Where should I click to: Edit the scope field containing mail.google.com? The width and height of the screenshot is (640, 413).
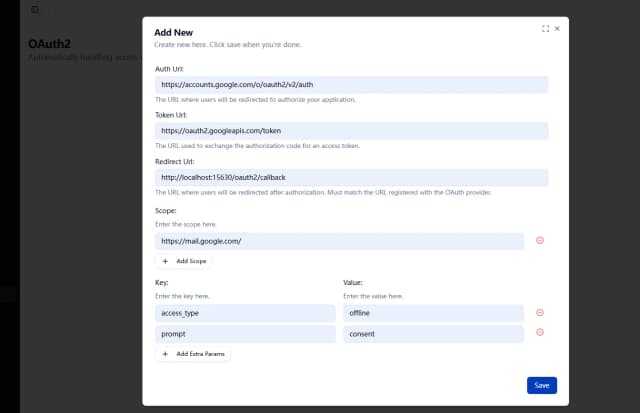(339, 241)
